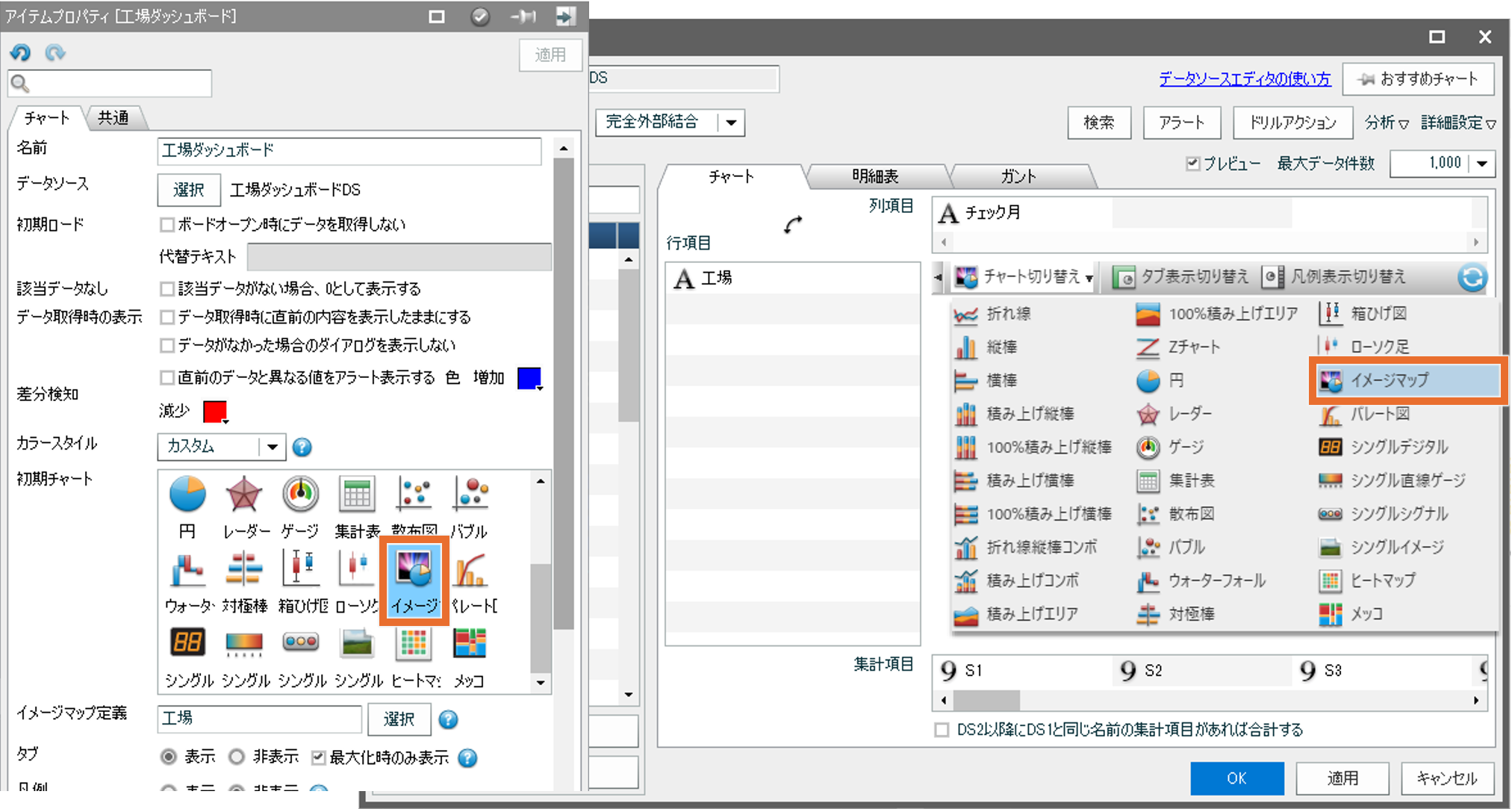Viewport: 1512px width, 809px height.
Task: Click the redo arrow in item properties
Action: (x=55, y=52)
